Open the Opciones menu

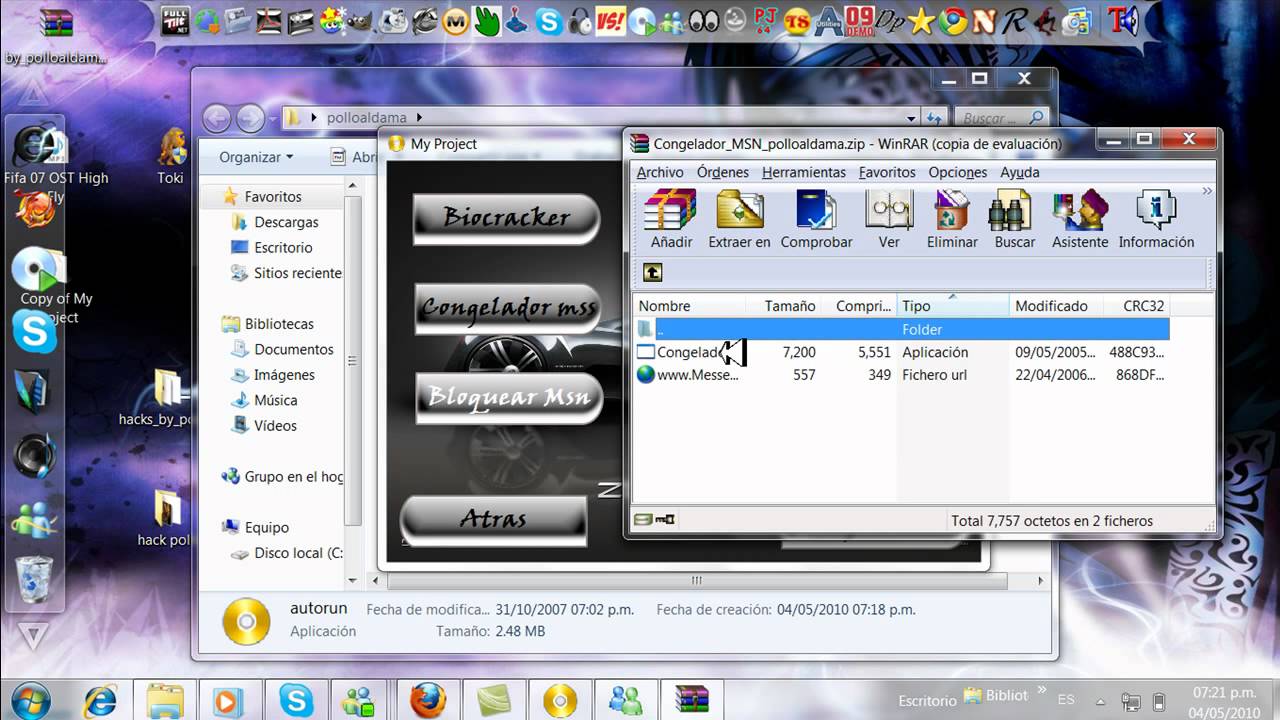pos(958,172)
